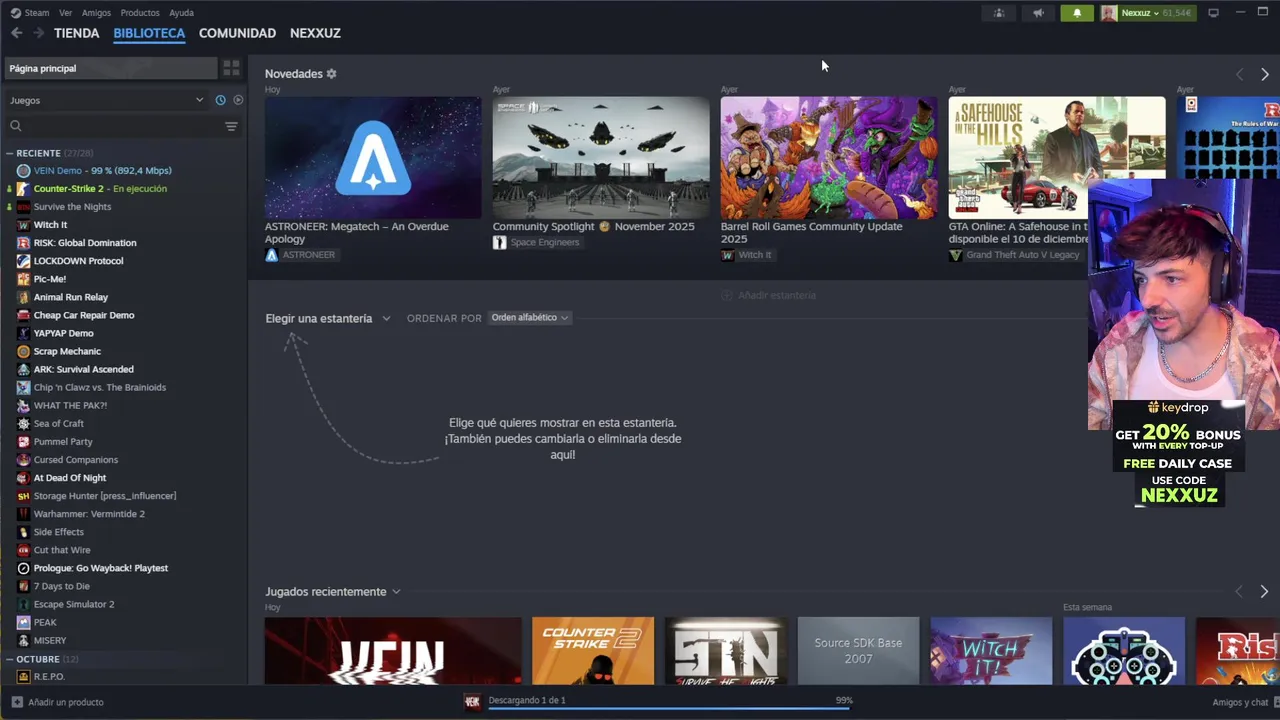Go forward with the right arrow
The image size is (1280, 720).
[39, 33]
